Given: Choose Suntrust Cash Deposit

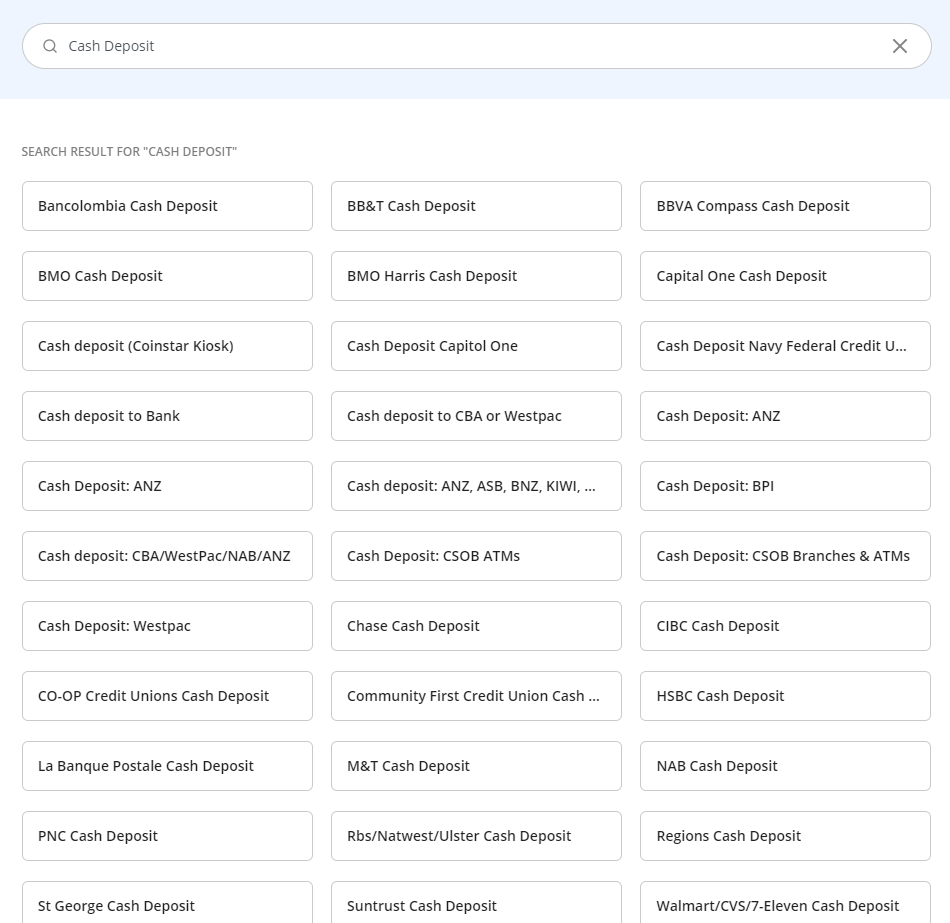Looking at the screenshot, I should click(x=476, y=903).
